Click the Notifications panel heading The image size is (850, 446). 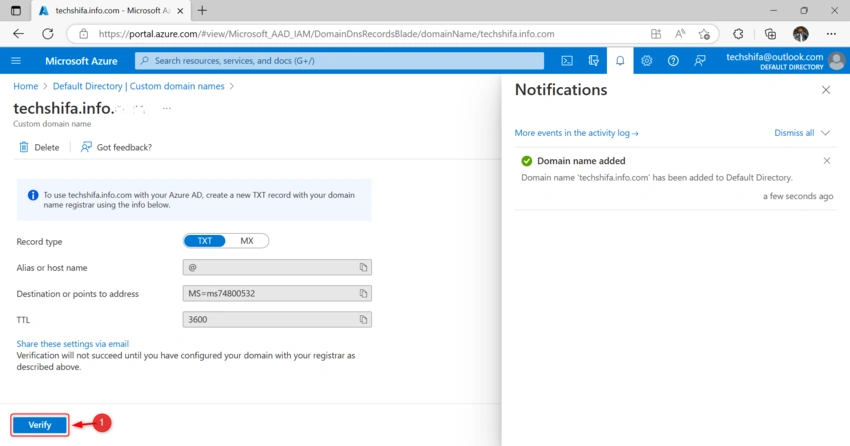coord(561,89)
